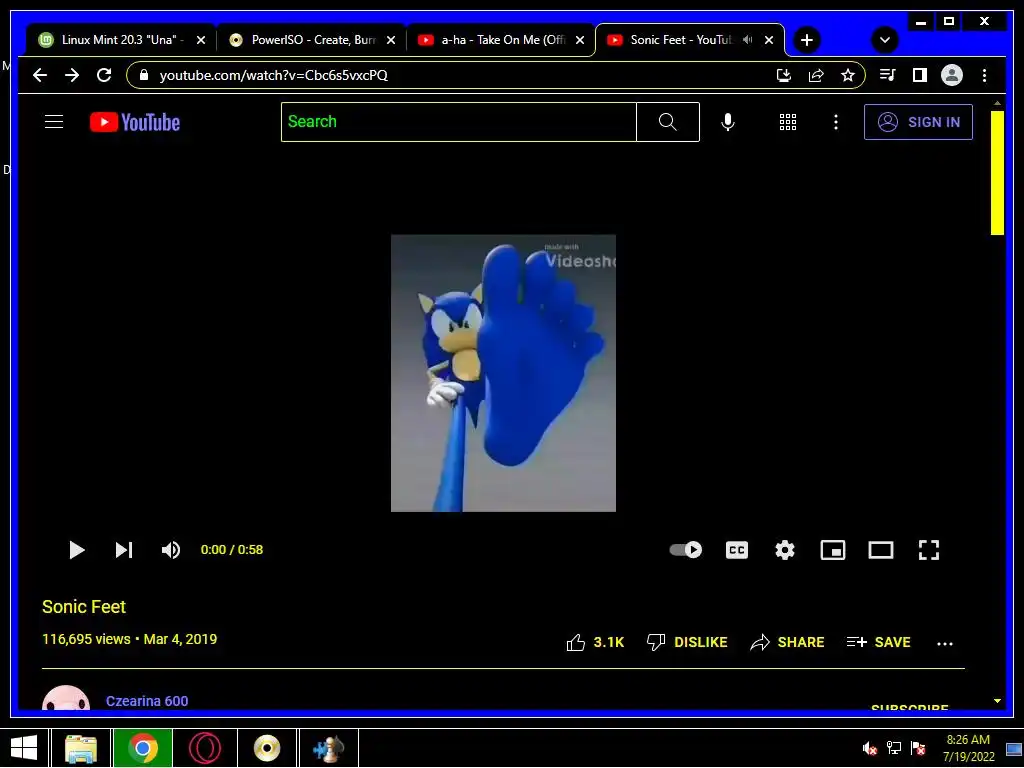
Task: Click the search magnifier button
Action: (x=667, y=122)
